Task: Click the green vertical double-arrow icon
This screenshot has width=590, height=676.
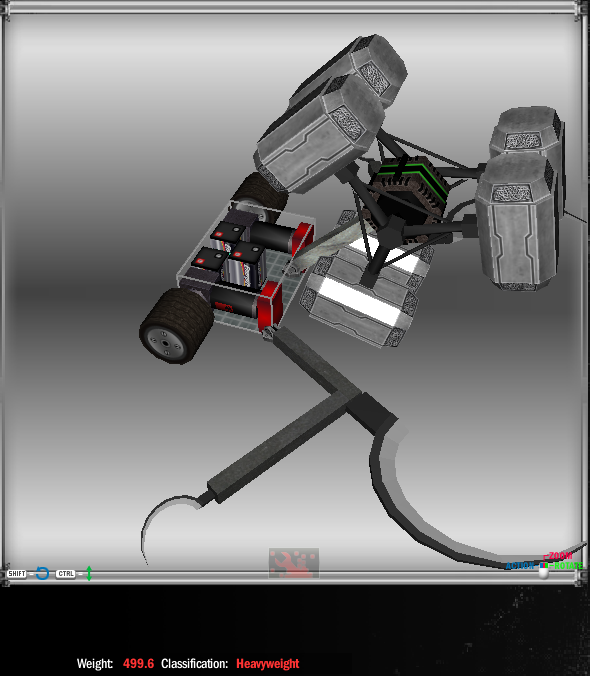Action: tap(89, 573)
